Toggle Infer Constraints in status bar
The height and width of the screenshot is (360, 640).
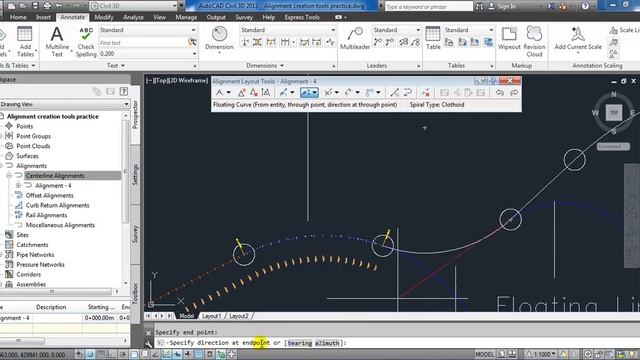[79, 354]
